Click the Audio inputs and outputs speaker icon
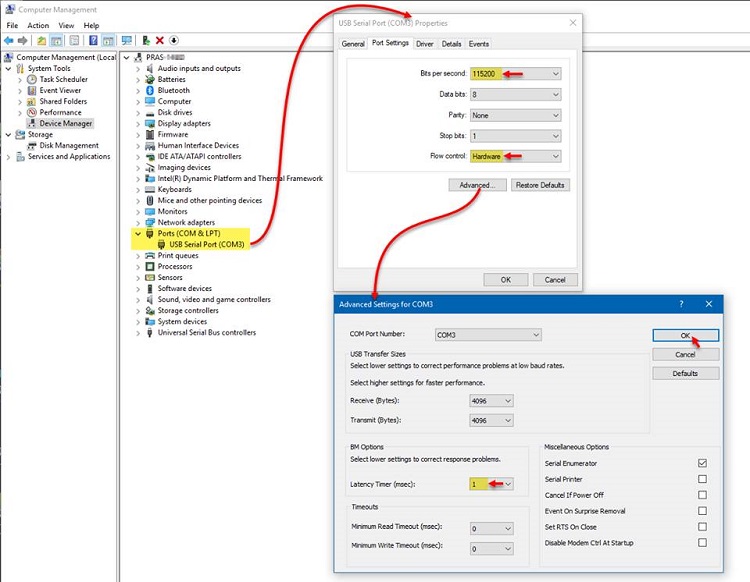This screenshot has height=582, width=750. click(150, 68)
